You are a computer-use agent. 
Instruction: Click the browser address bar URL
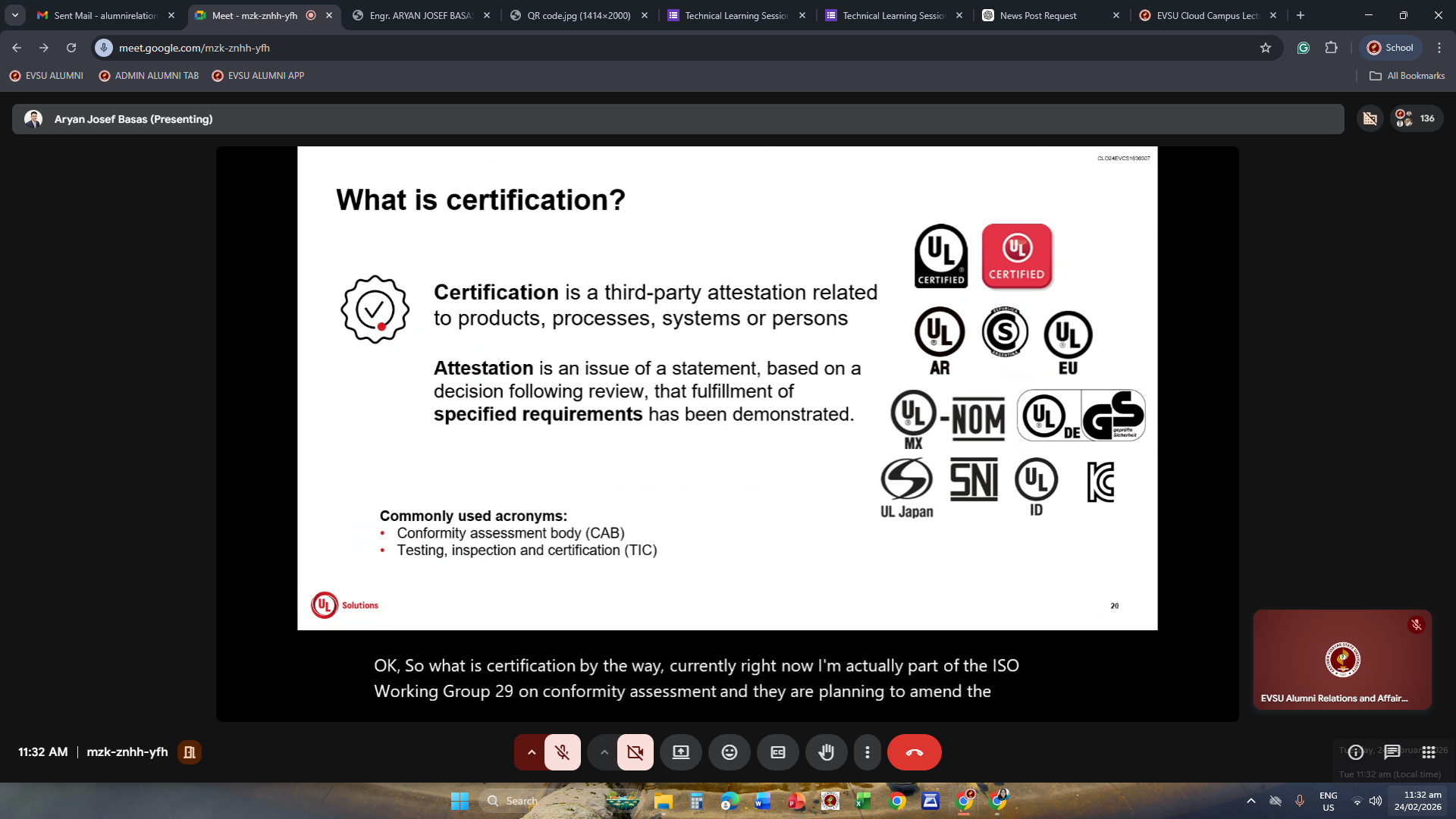point(194,48)
